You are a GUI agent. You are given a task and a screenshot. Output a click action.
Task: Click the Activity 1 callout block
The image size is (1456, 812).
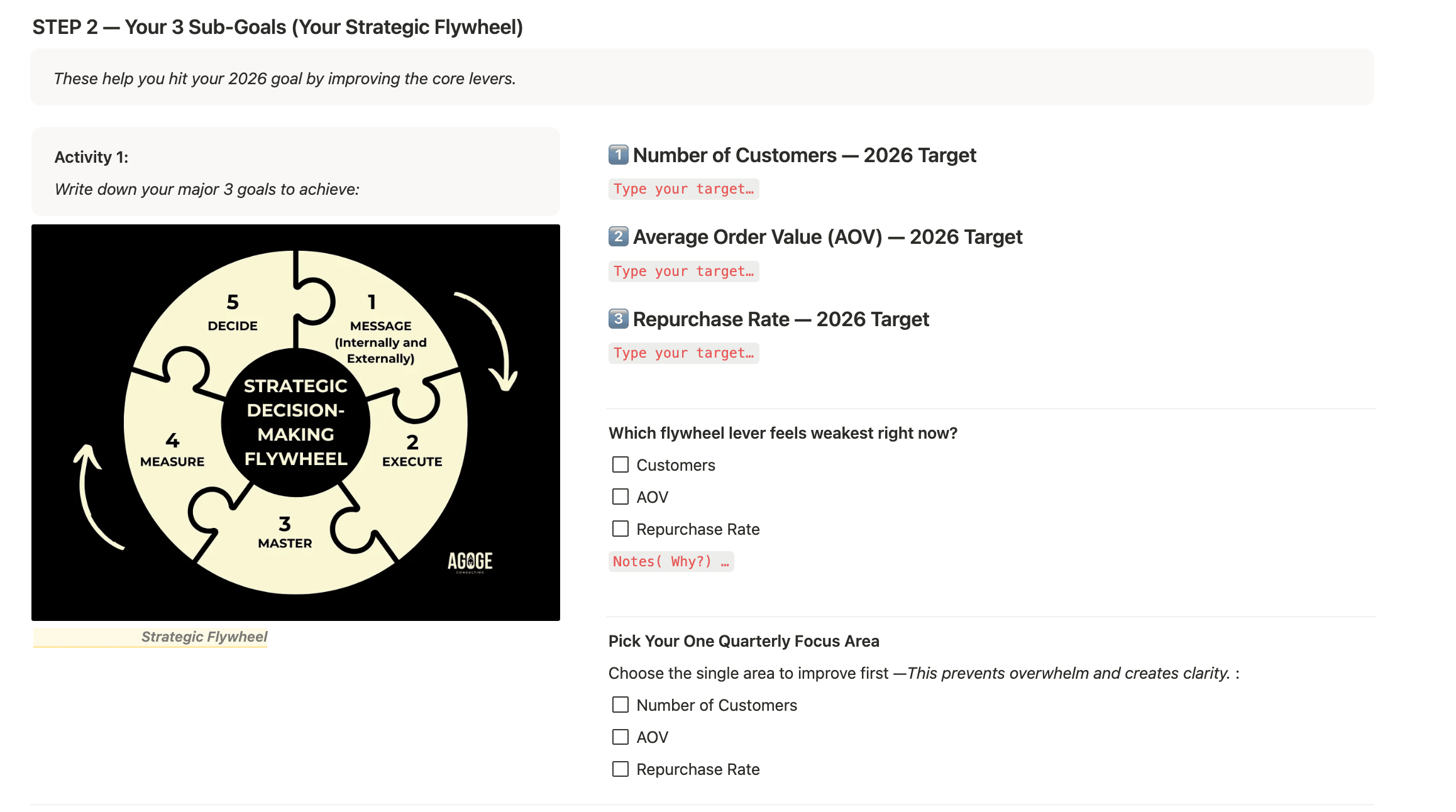(x=295, y=172)
